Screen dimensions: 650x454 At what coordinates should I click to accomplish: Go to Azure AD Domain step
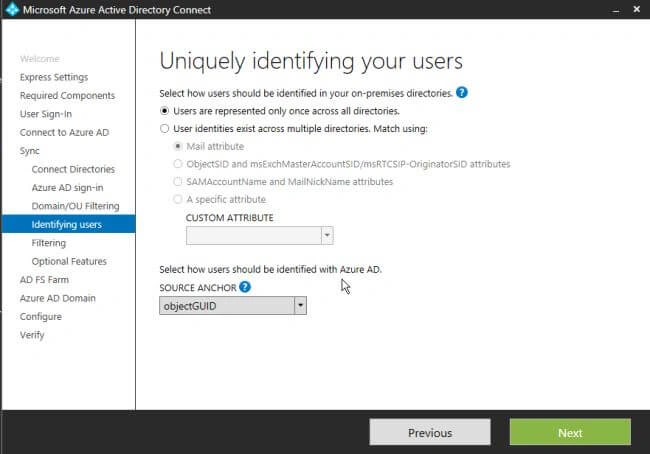click(x=58, y=298)
